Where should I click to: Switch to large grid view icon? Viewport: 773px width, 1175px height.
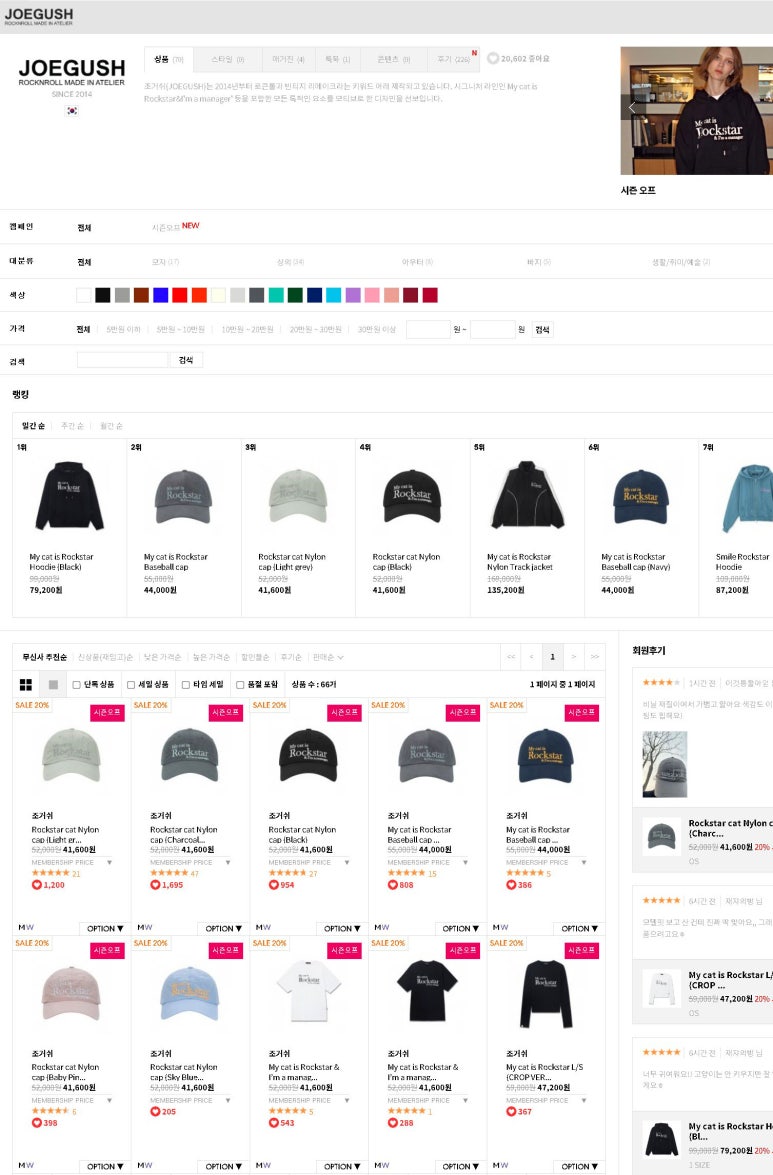pyautogui.click(x=25, y=684)
